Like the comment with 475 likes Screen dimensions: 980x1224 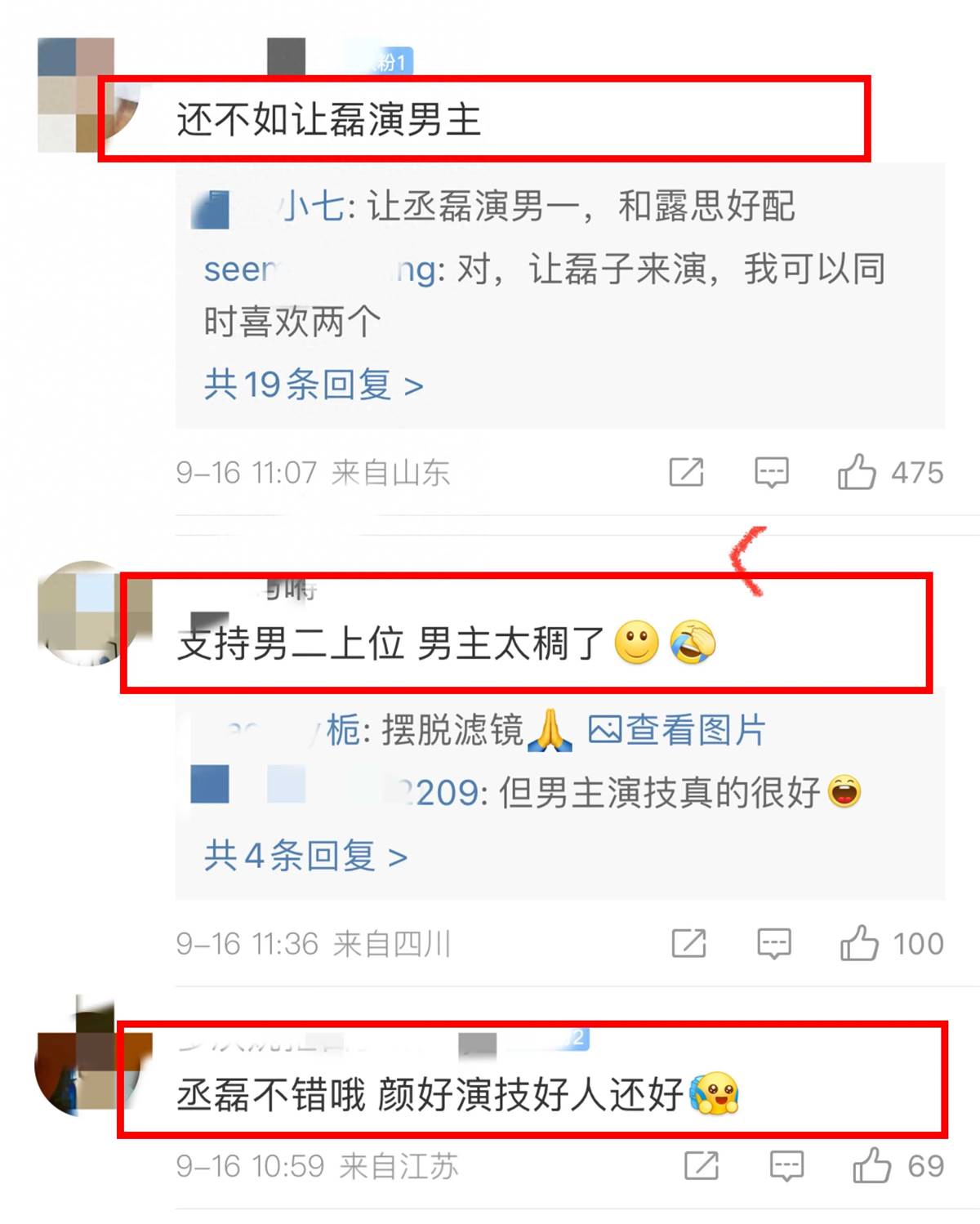coord(857,471)
